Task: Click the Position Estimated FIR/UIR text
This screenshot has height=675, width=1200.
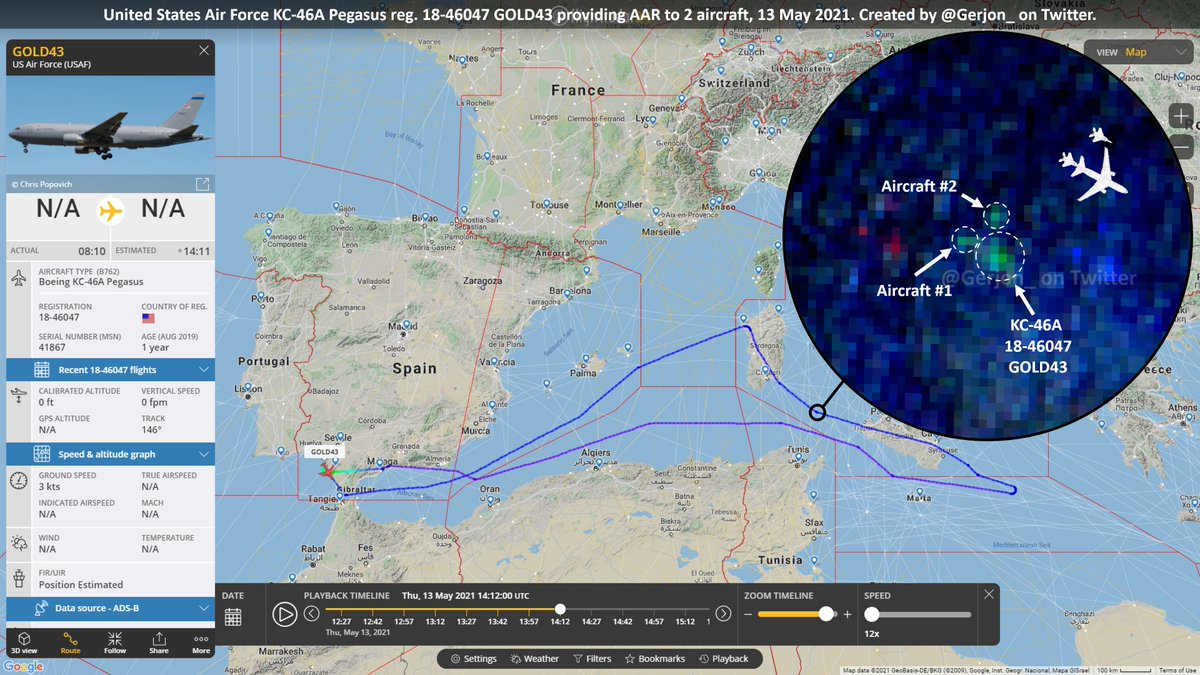Action: tap(81, 584)
